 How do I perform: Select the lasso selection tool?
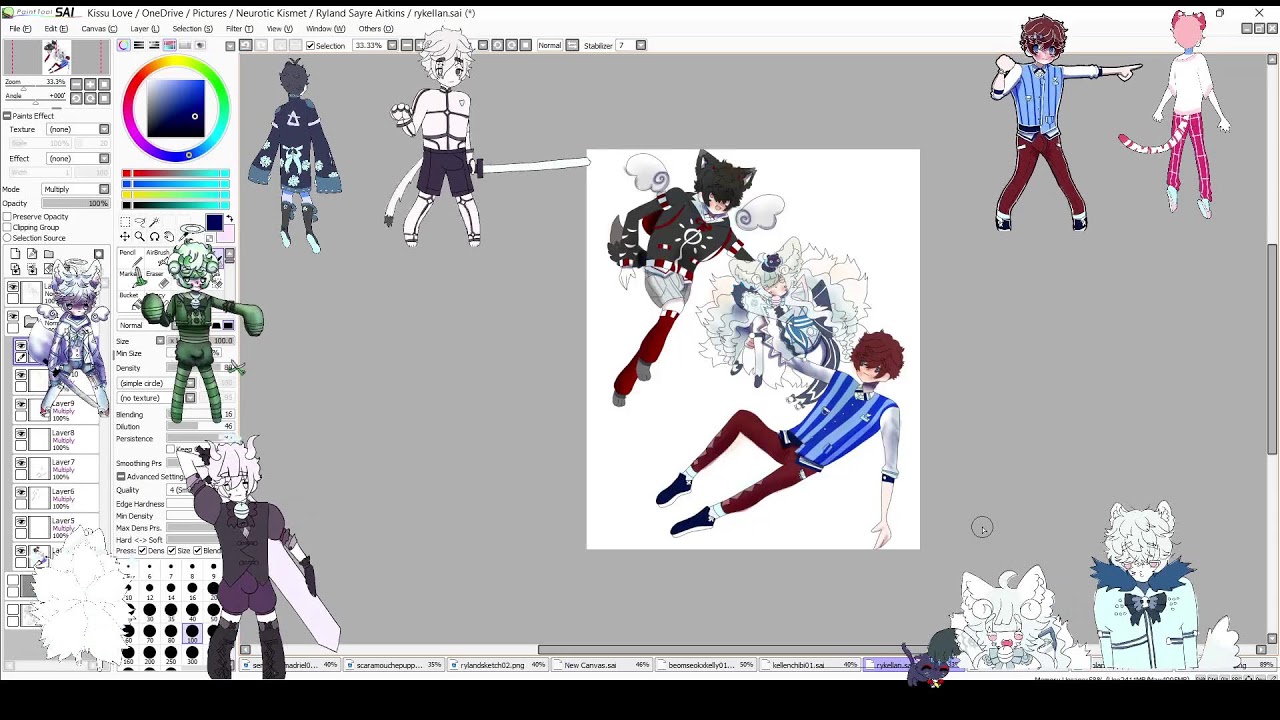coord(140,222)
